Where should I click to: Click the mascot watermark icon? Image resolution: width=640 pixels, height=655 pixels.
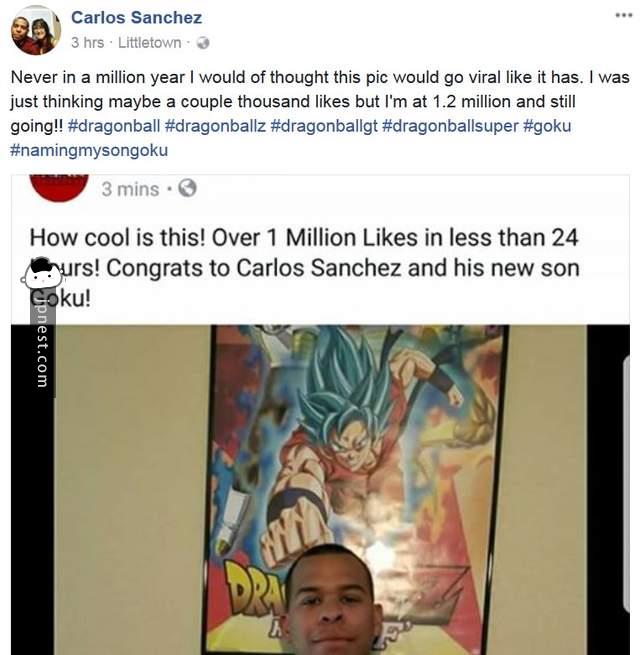pos(42,274)
